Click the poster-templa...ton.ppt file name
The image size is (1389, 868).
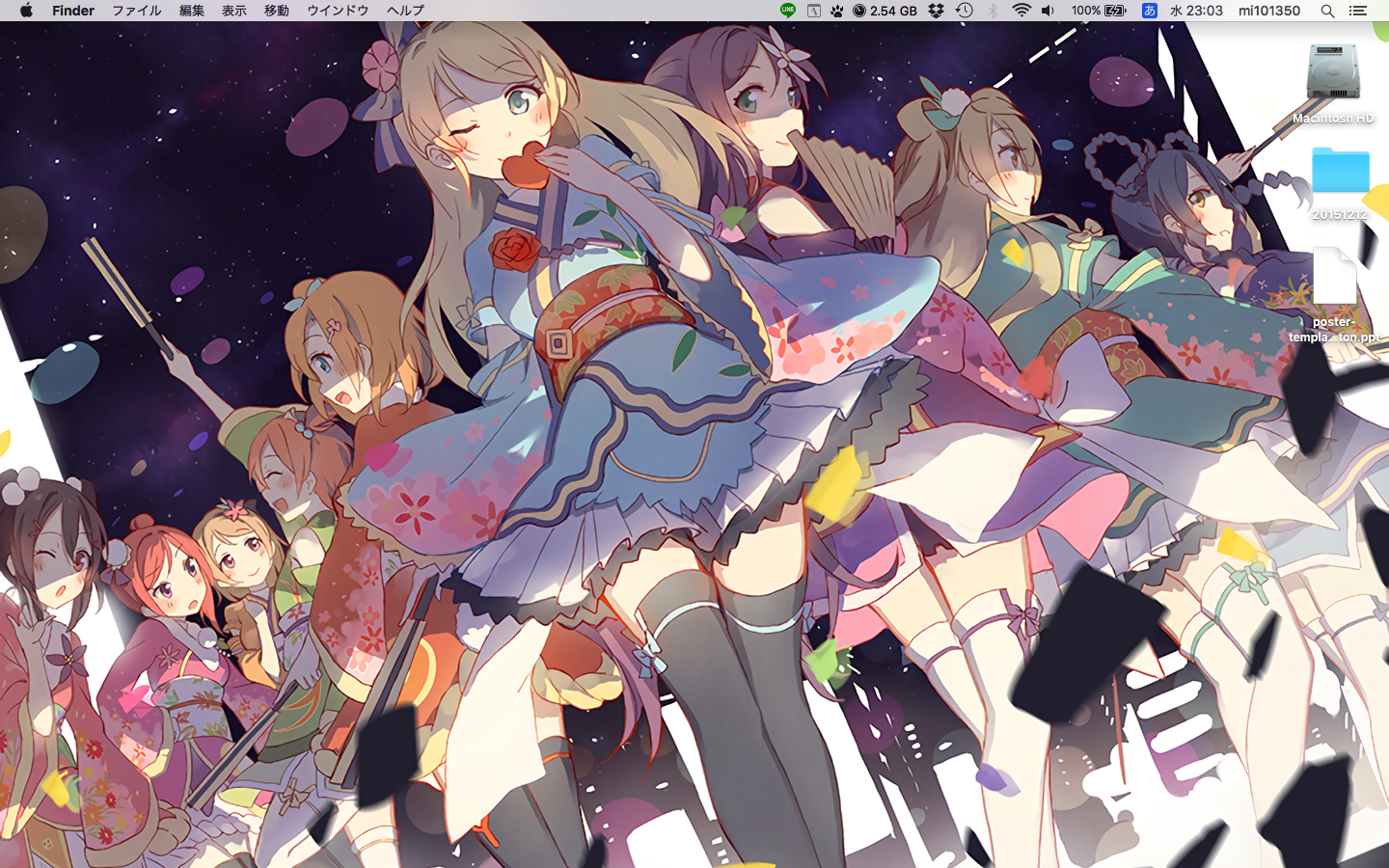1334,330
